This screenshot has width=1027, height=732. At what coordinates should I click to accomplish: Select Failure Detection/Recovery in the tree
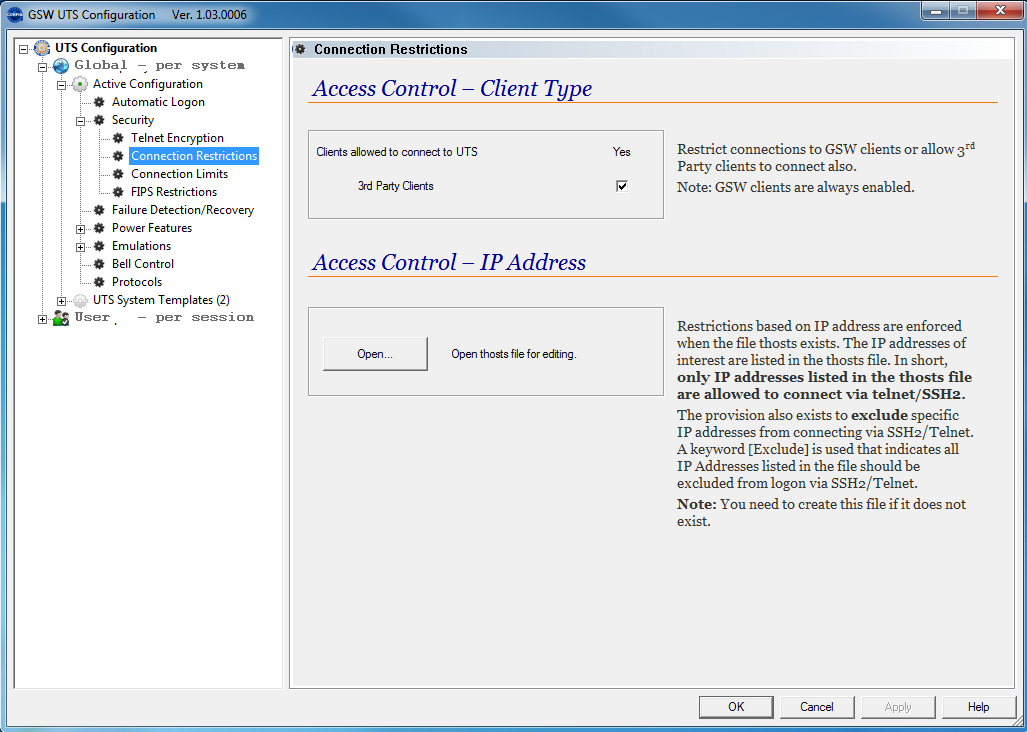[x=183, y=210]
